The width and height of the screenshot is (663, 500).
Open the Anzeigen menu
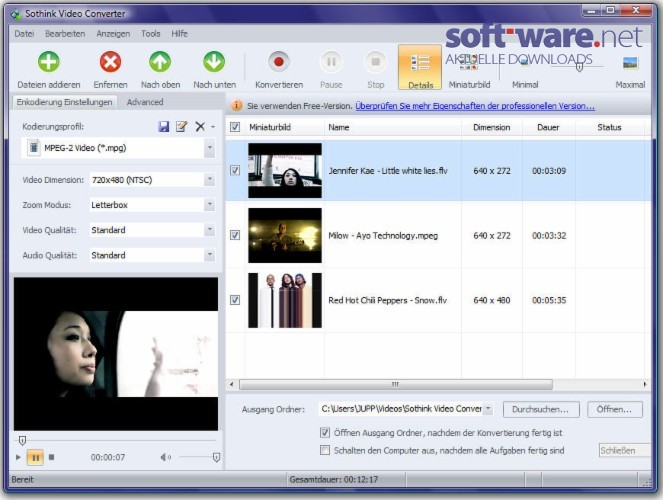(113, 34)
